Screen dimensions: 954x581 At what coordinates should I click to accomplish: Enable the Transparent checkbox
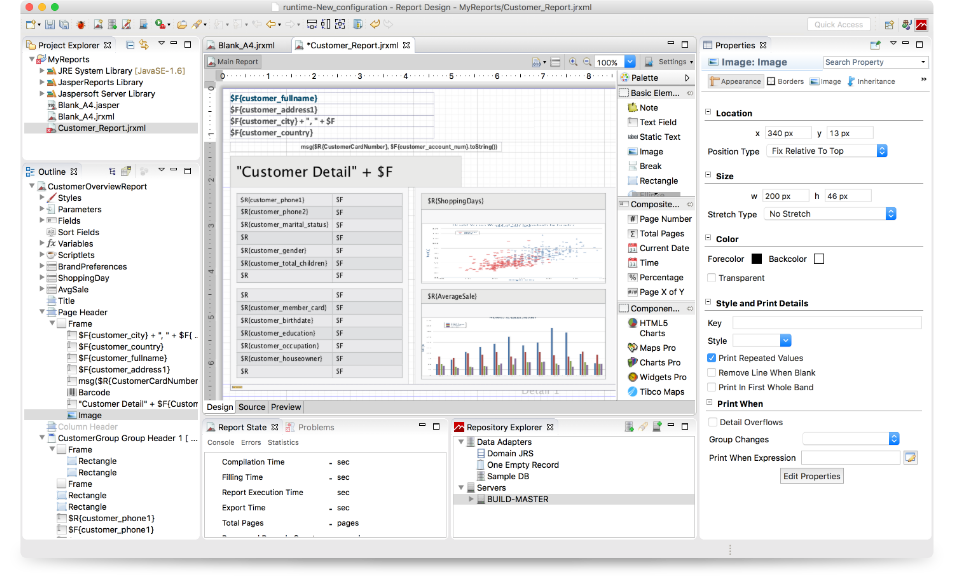pyautogui.click(x=711, y=278)
